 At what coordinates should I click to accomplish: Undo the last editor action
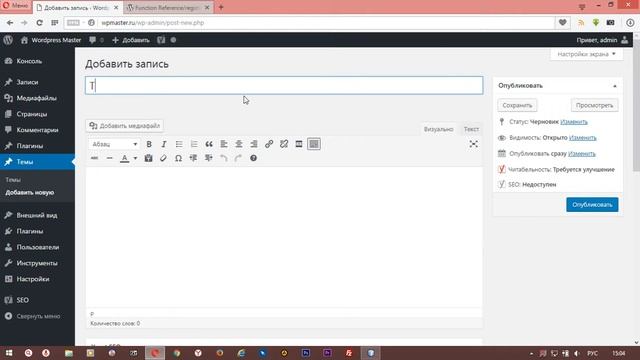(224, 158)
